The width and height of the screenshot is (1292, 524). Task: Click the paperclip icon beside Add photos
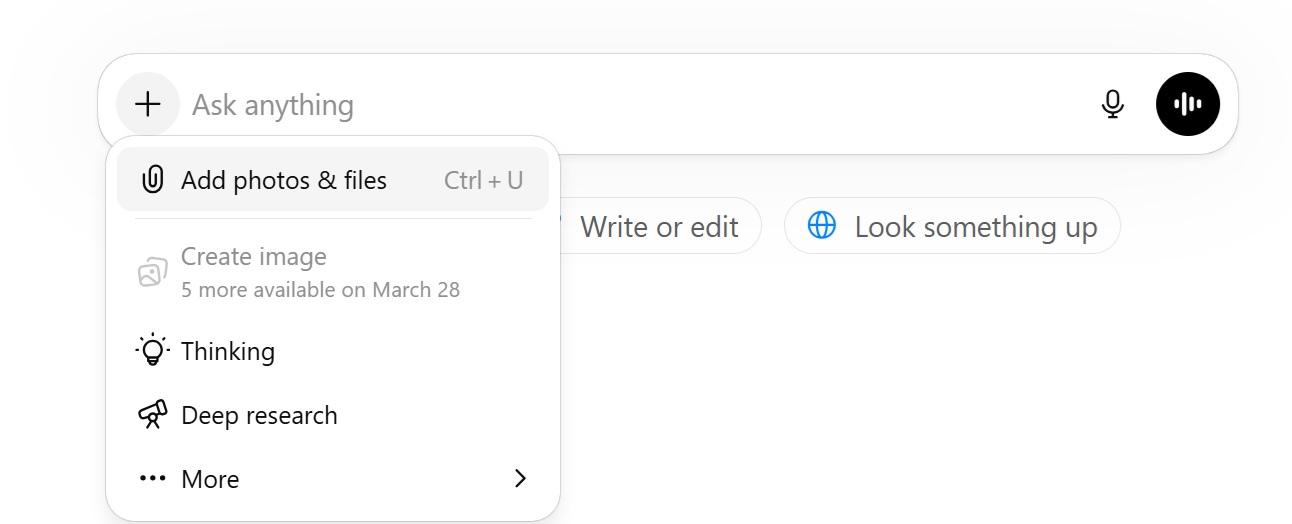coord(152,180)
